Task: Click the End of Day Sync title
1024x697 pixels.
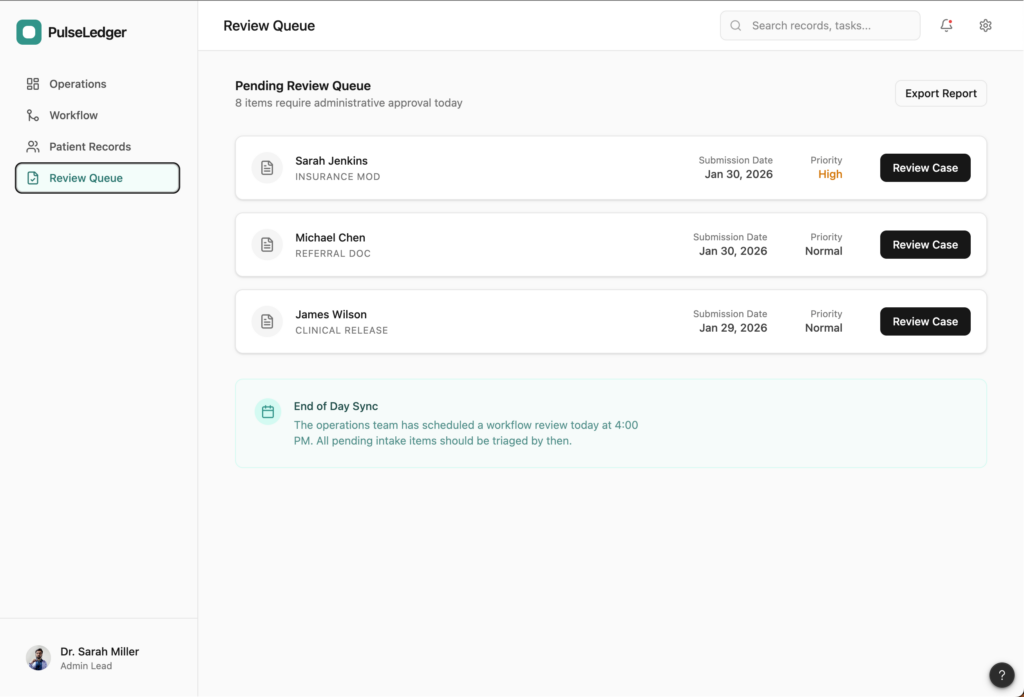Action: tap(336, 406)
